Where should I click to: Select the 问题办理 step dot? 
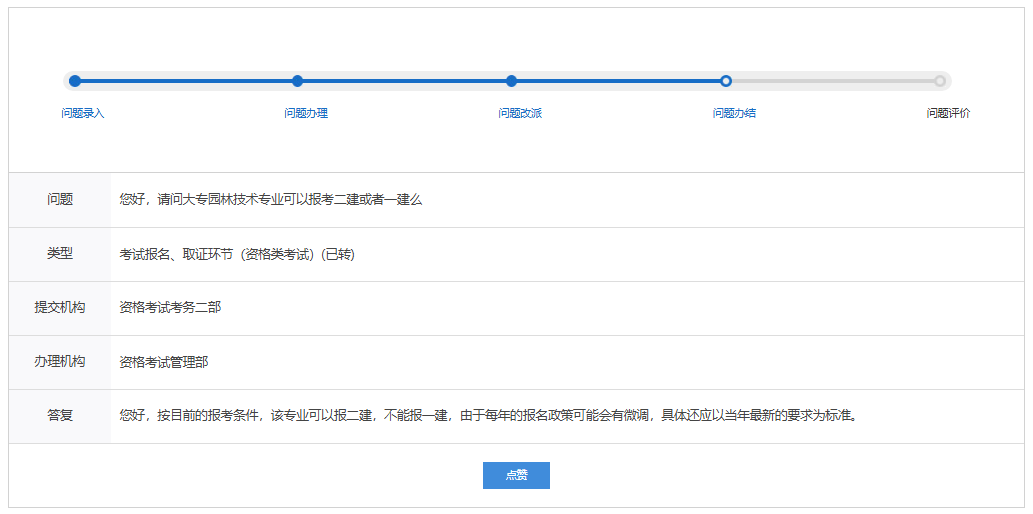297,81
